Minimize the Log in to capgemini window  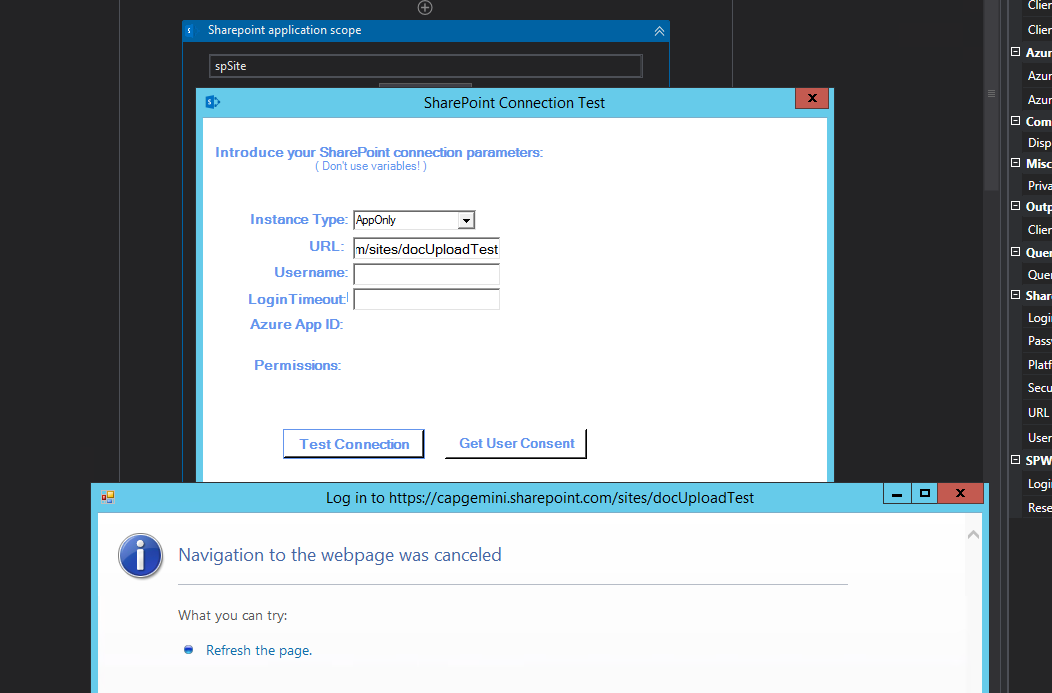(897, 494)
